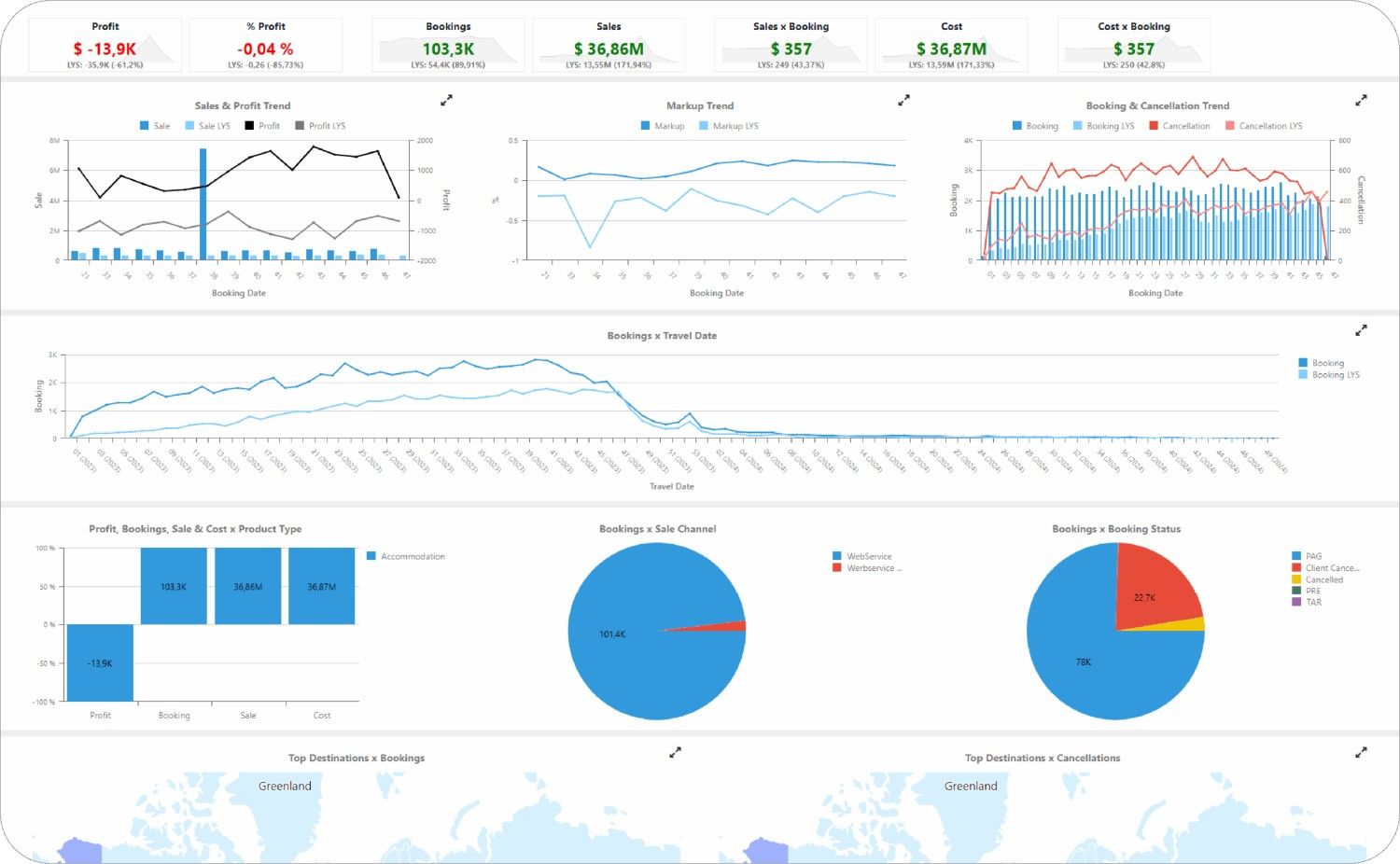
Task: Expand the Top Destinations x Cancellations map
Action: click(x=1361, y=752)
